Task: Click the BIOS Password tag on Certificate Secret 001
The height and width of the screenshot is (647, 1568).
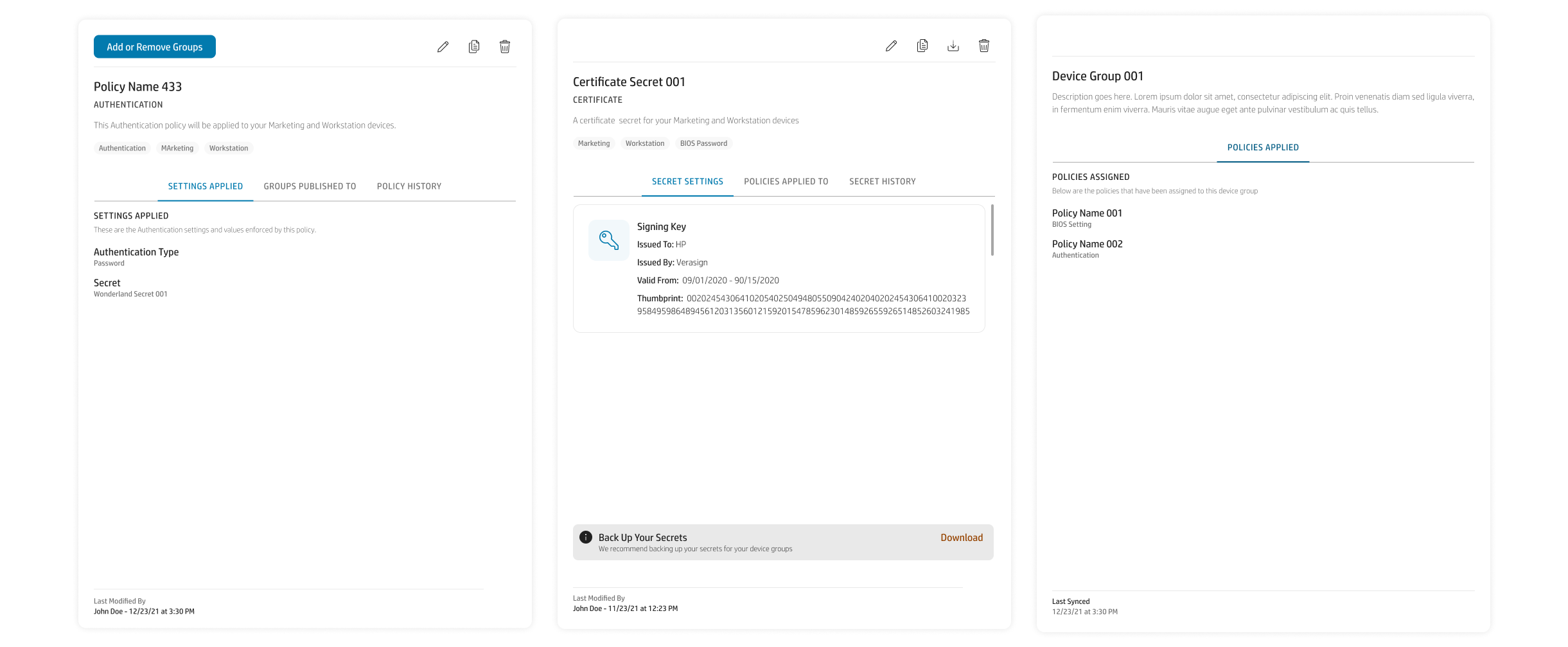Action: (x=703, y=143)
